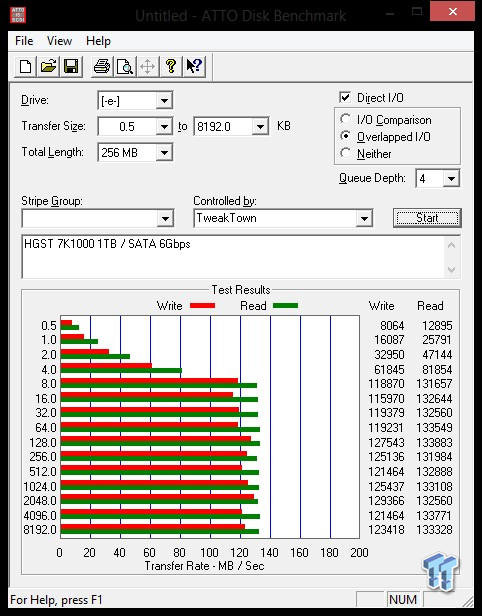
Task: Expand the Transfer Size end dropdown 8192.0
Action: (260, 126)
